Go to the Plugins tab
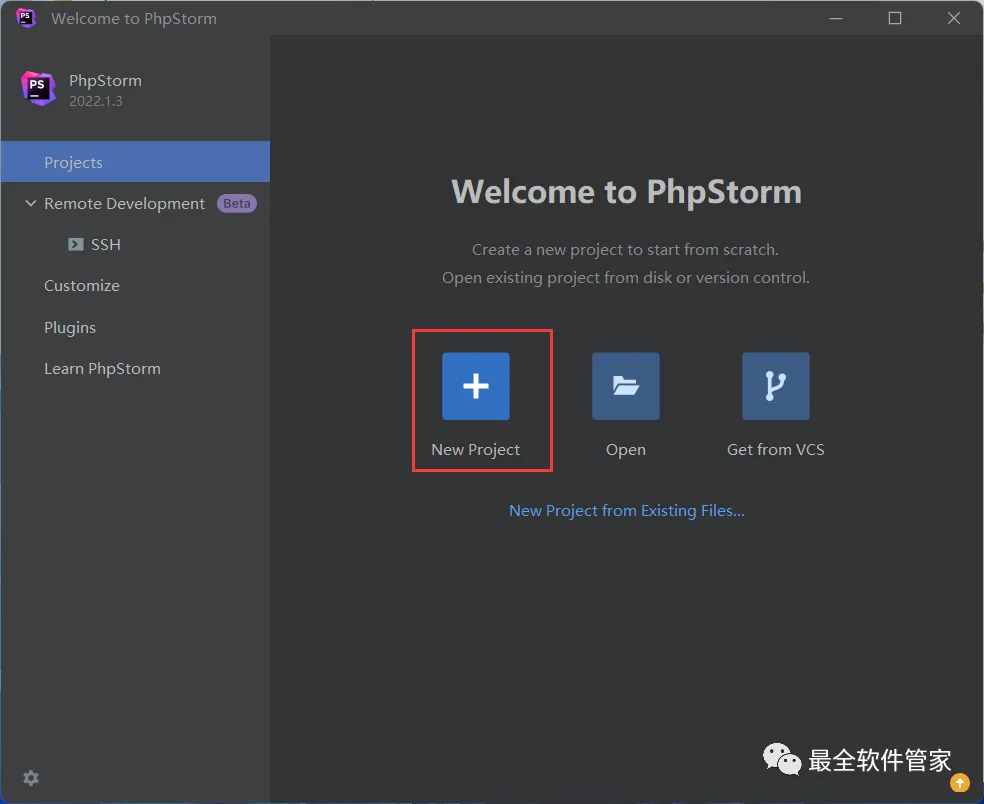The width and height of the screenshot is (984, 804). coord(70,328)
